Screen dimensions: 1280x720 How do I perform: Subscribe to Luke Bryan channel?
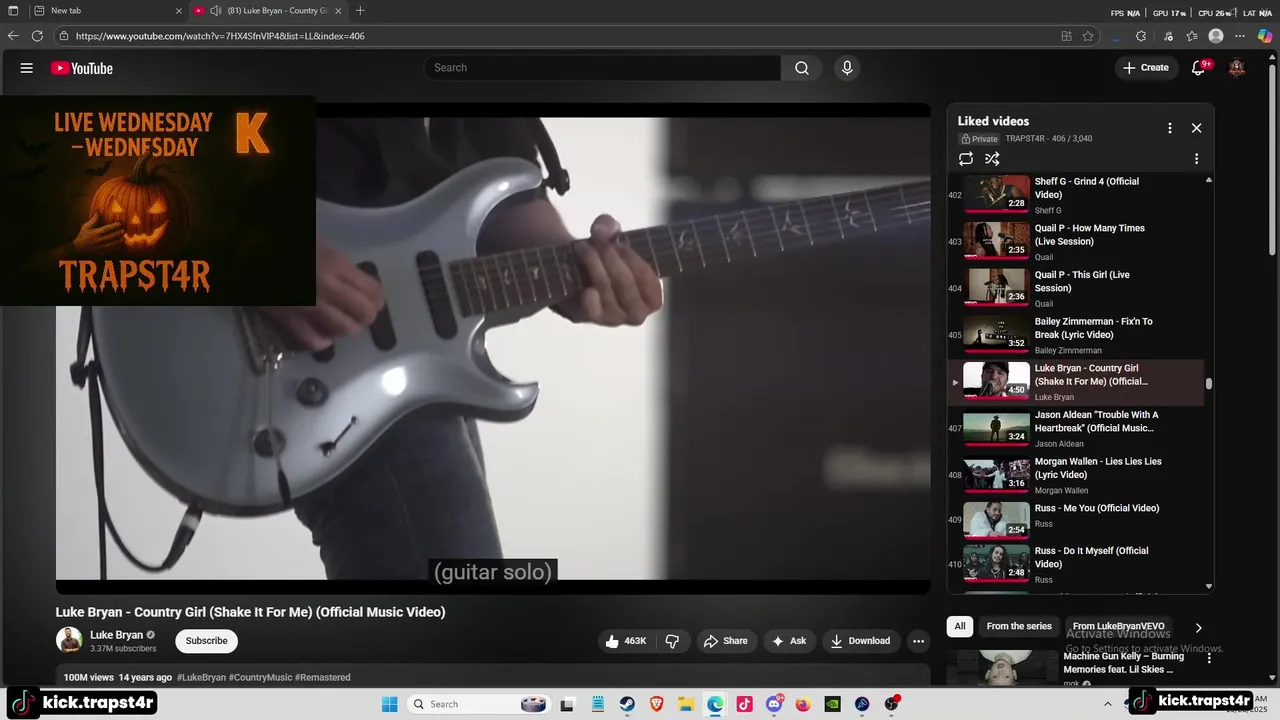pos(206,641)
